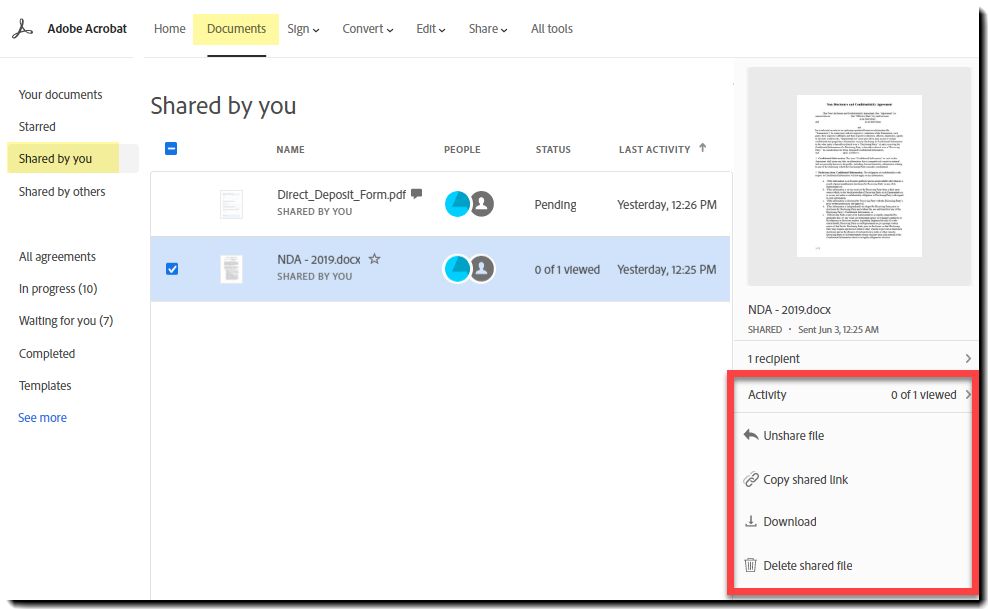Open All tools in top navigation
The height and width of the screenshot is (609, 988).
[551, 29]
